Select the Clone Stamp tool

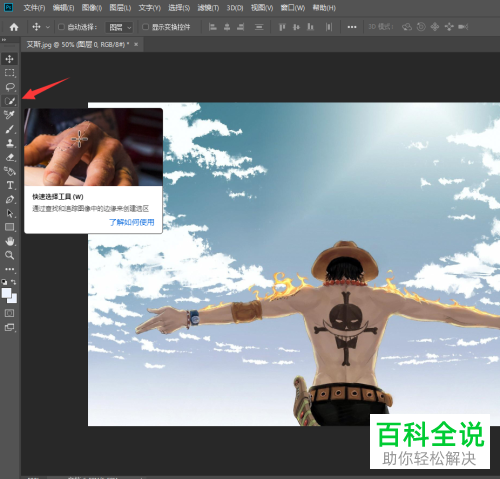(x=9, y=143)
